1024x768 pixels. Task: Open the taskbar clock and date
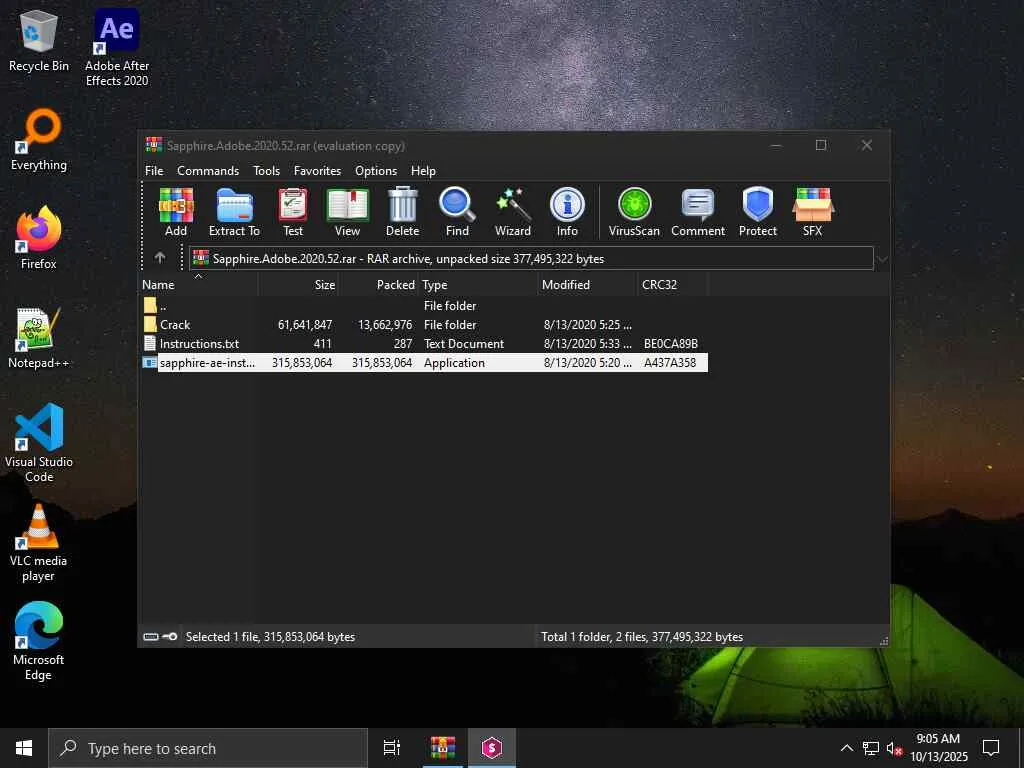(938, 748)
